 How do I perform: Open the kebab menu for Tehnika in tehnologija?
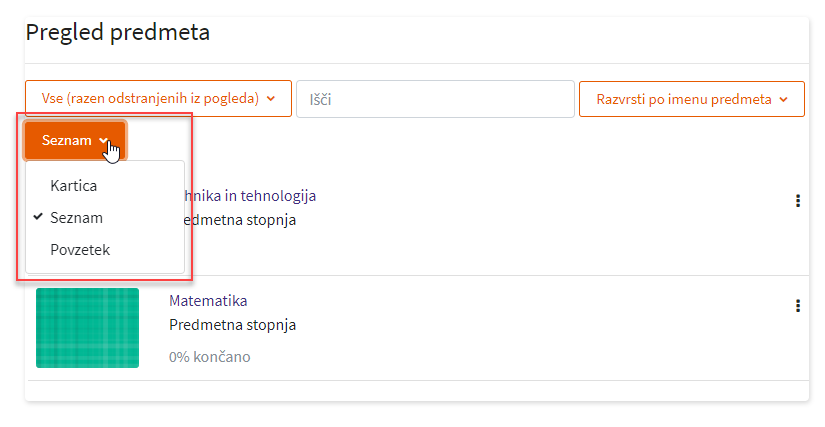point(797,201)
